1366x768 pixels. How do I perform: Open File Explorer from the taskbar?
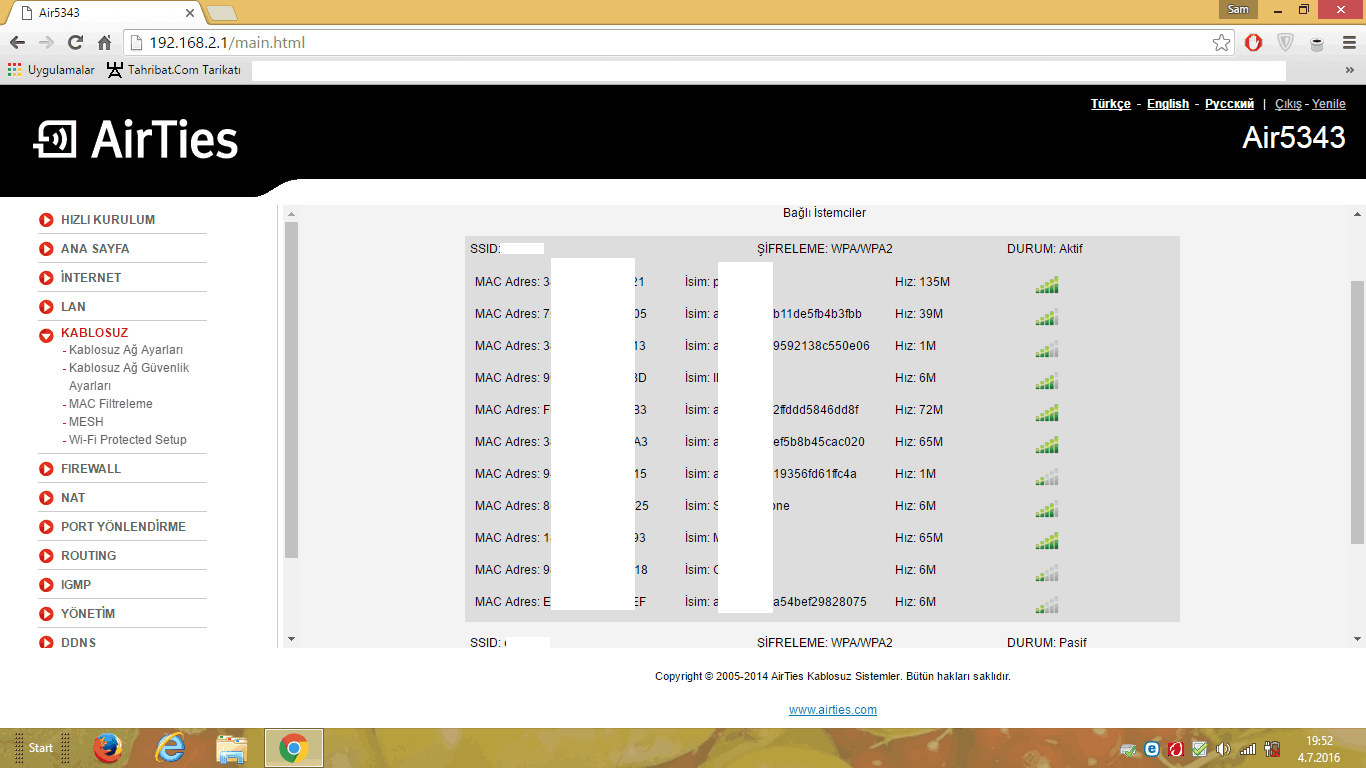(x=232, y=748)
